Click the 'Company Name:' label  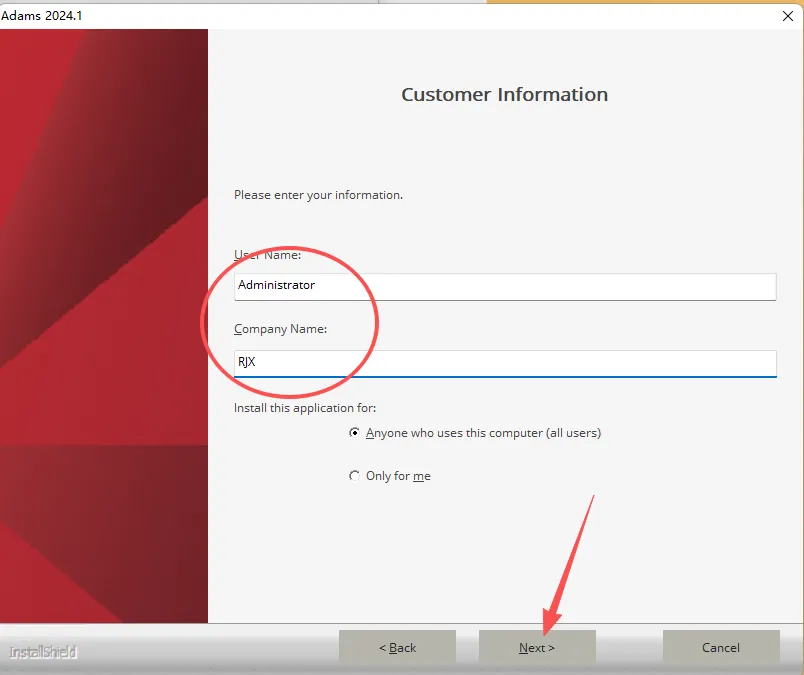(x=280, y=329)
